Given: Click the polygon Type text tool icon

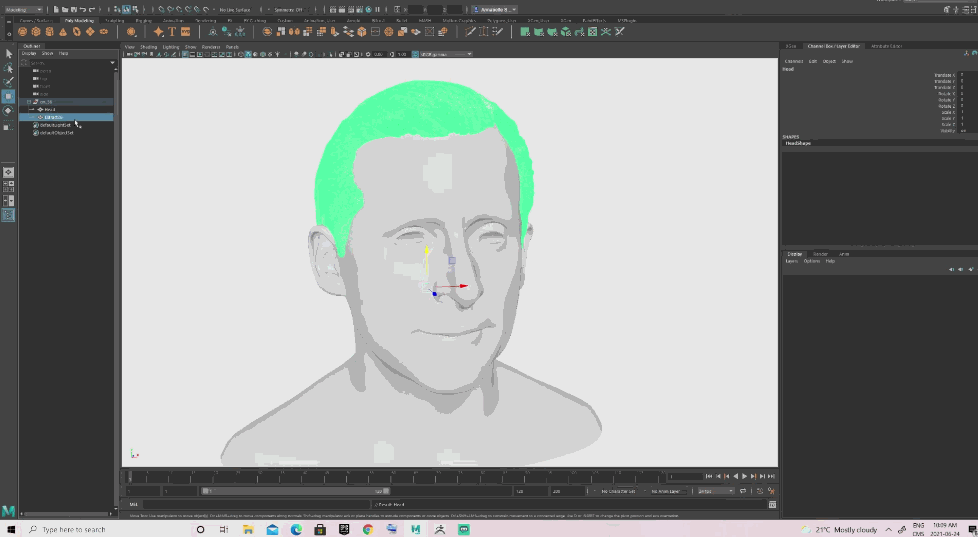Looking at the screenshot, I should click(x=172, y=32).
